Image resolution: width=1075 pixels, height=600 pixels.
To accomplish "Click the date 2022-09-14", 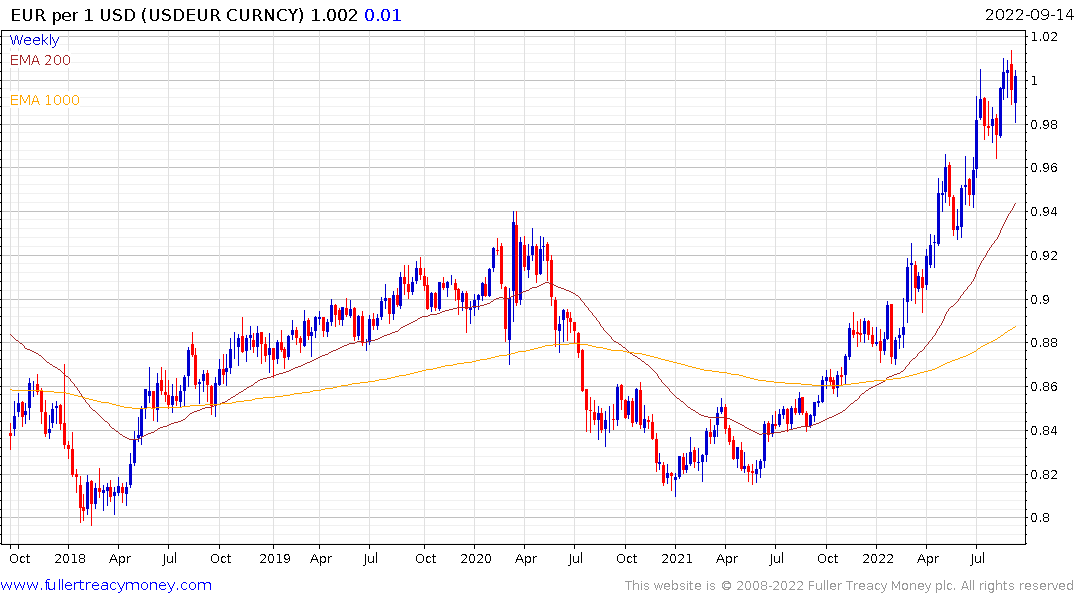I will coord(1029,14).
